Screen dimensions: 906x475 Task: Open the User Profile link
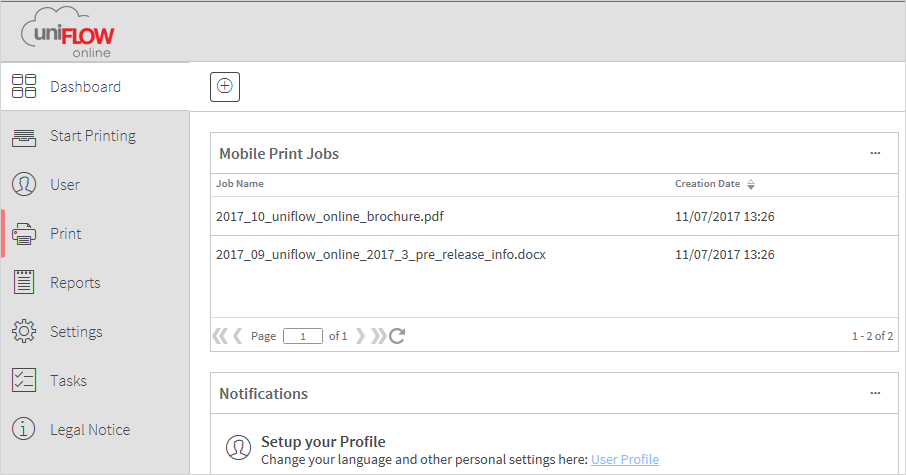pos(625,459)
